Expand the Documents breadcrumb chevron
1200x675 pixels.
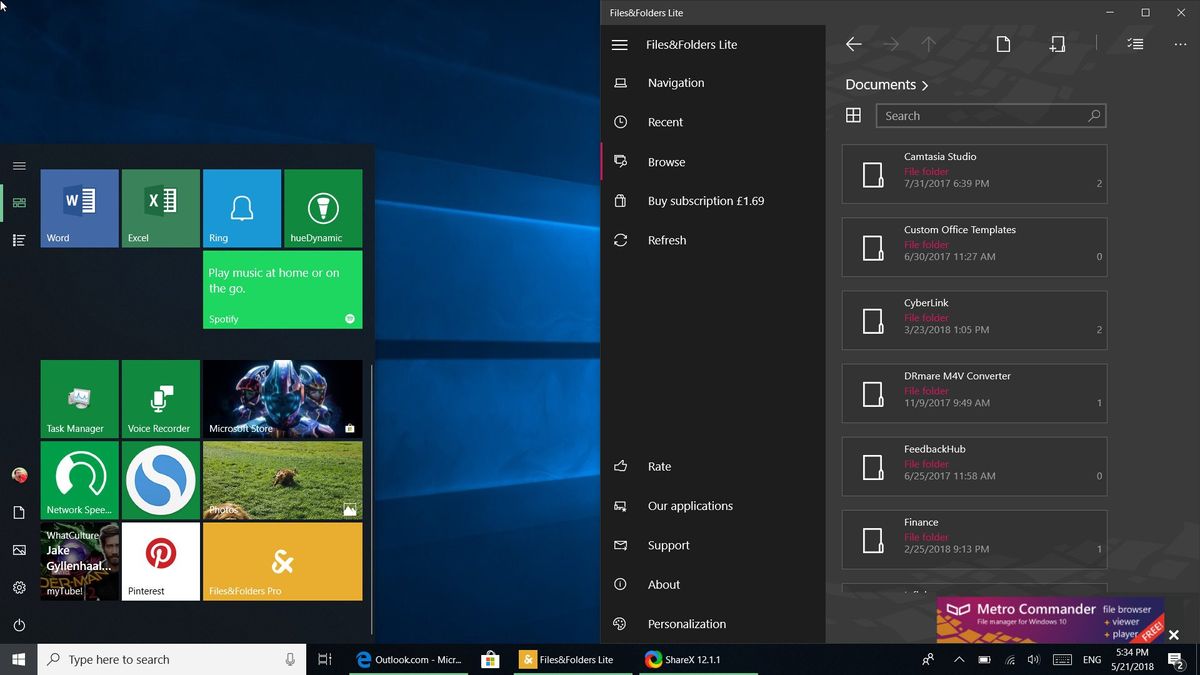click(x=925, y=85)
